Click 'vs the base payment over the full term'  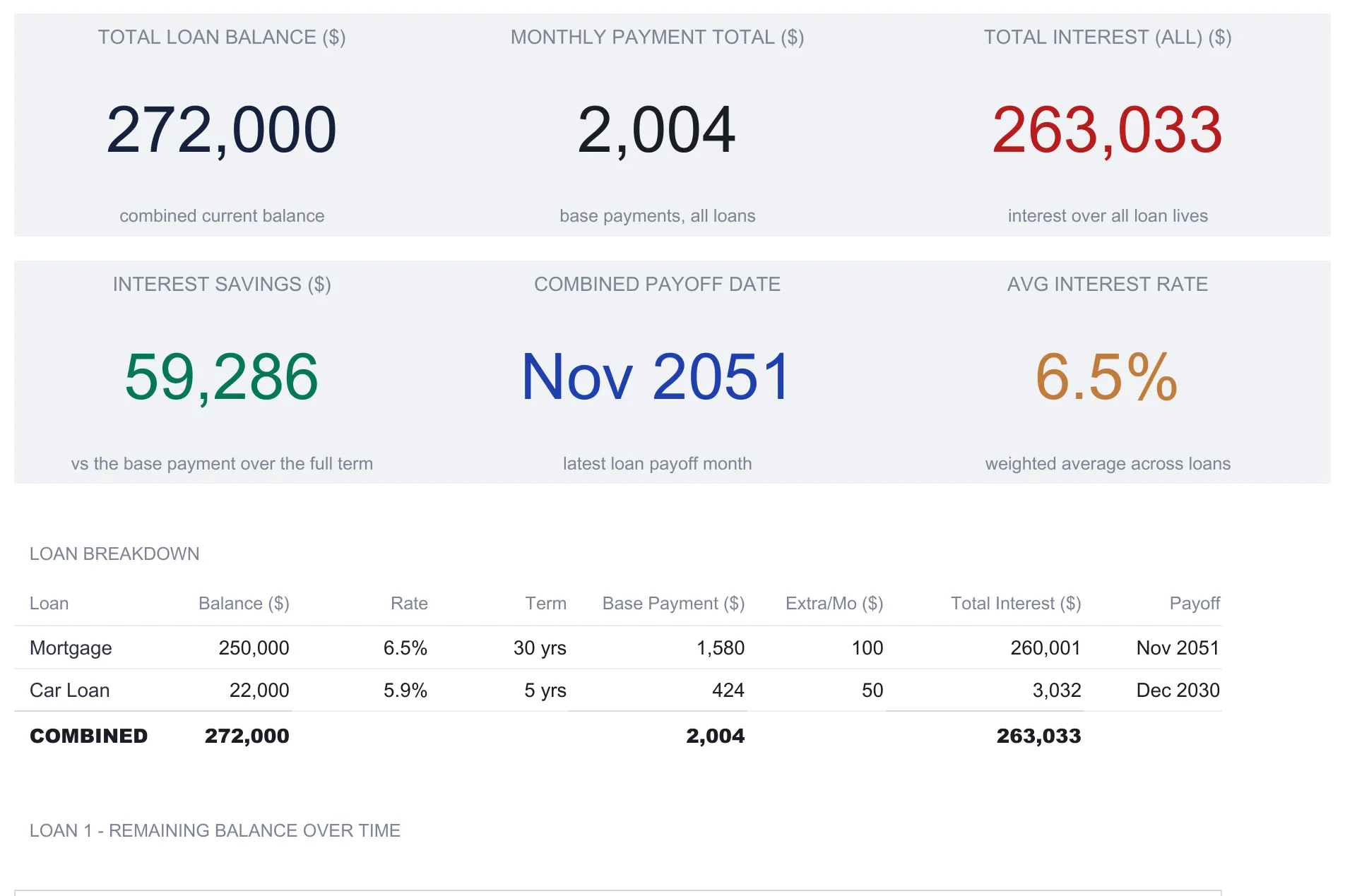click(221, 464)
